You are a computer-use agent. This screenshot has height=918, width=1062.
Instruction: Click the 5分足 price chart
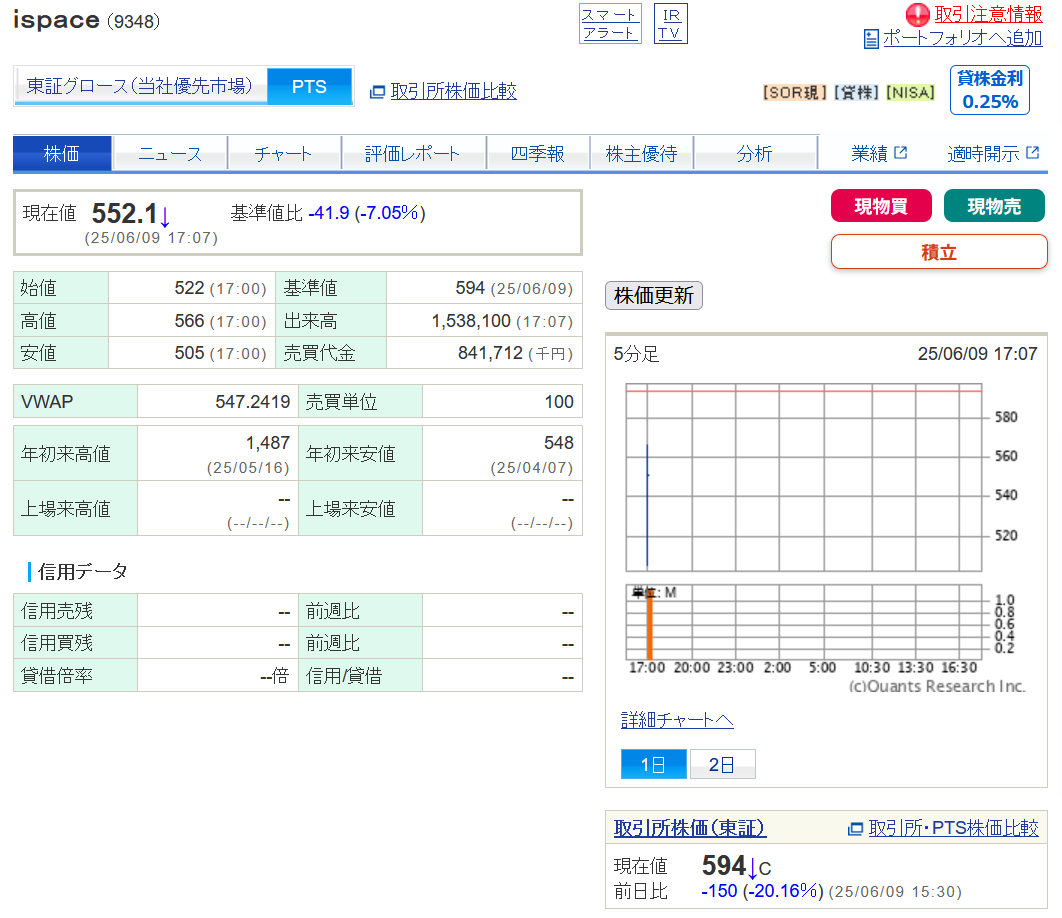(803, 478)
